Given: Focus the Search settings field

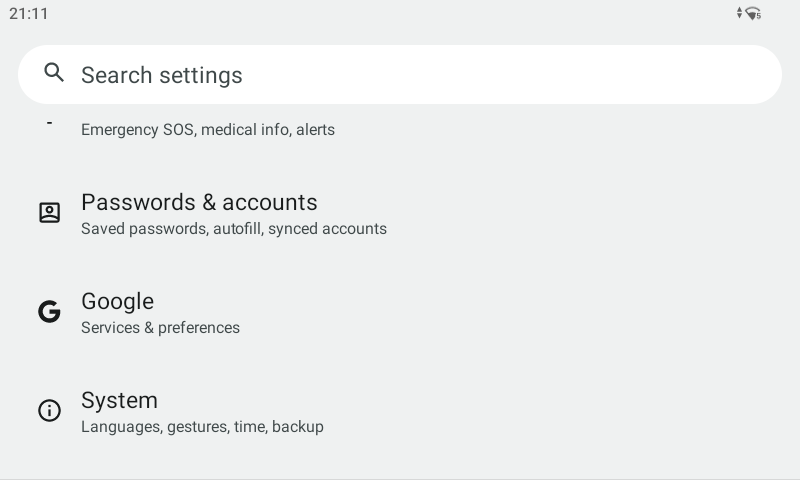Looking at the screenshot, I should [x=400, y=74].
